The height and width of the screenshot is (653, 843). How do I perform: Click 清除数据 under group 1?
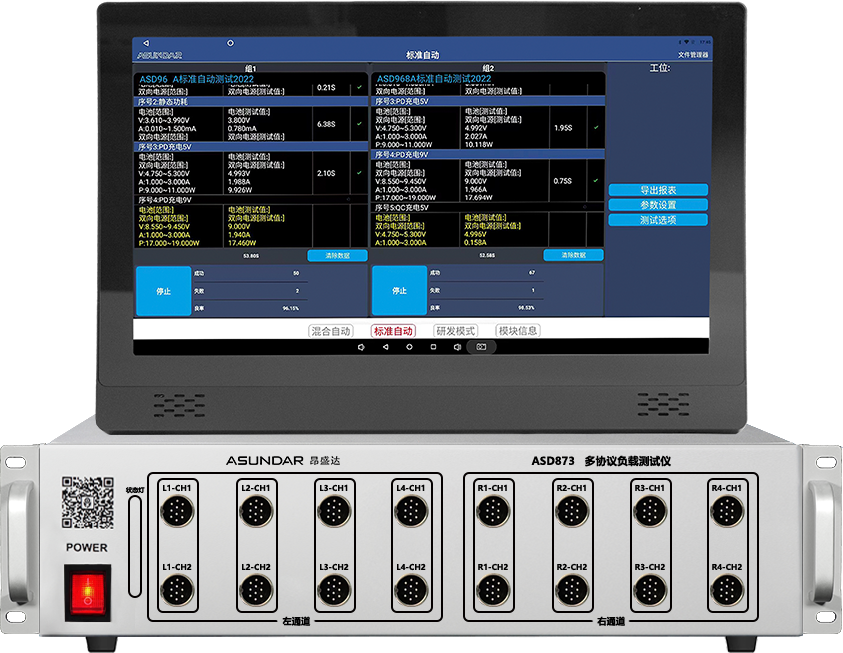click(338, 256)
